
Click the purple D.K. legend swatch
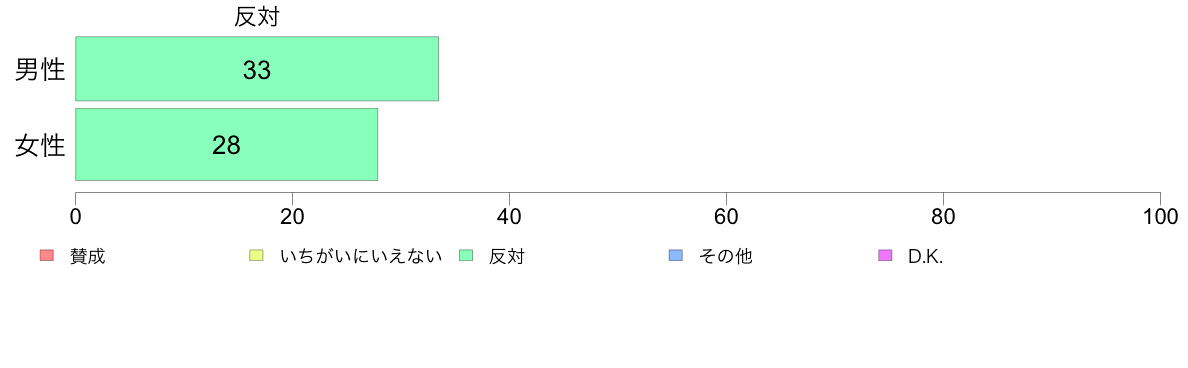click(x=885, y=256)
